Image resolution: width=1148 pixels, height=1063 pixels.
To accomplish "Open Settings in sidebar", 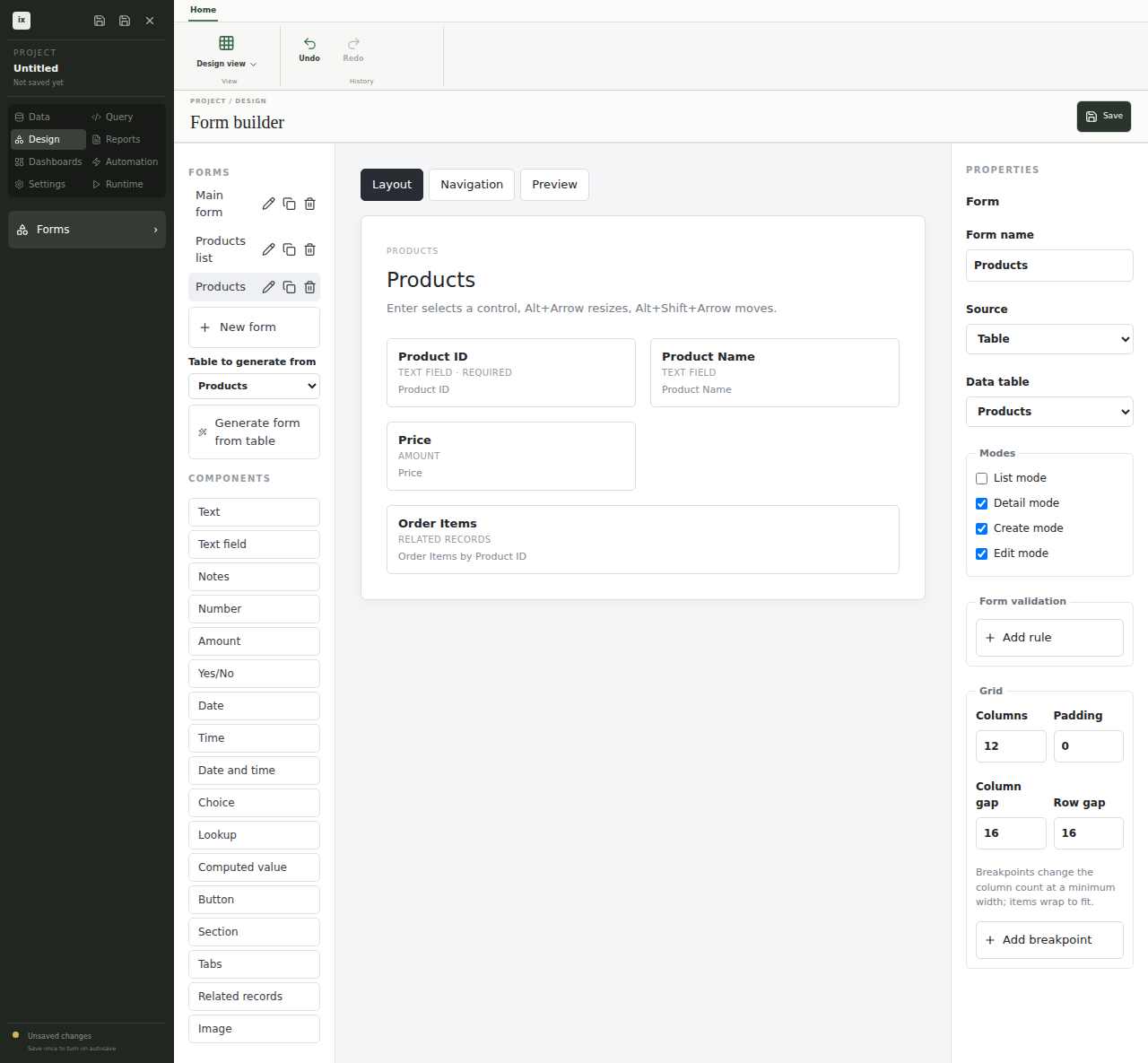I will point(48,184).
